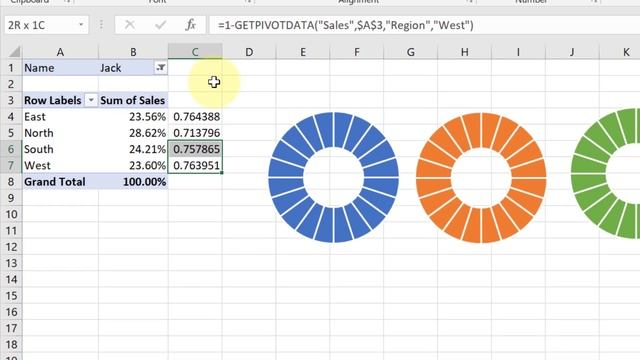Select row 8 header
The width and height of the screenshot is (640, 360).
[11, 182]
